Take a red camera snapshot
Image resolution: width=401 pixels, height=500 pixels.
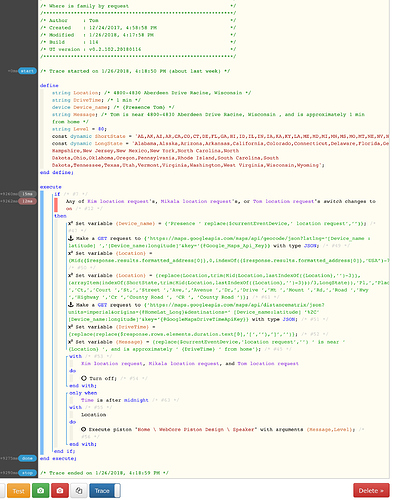pyautogui.click(x=60, y=491)
